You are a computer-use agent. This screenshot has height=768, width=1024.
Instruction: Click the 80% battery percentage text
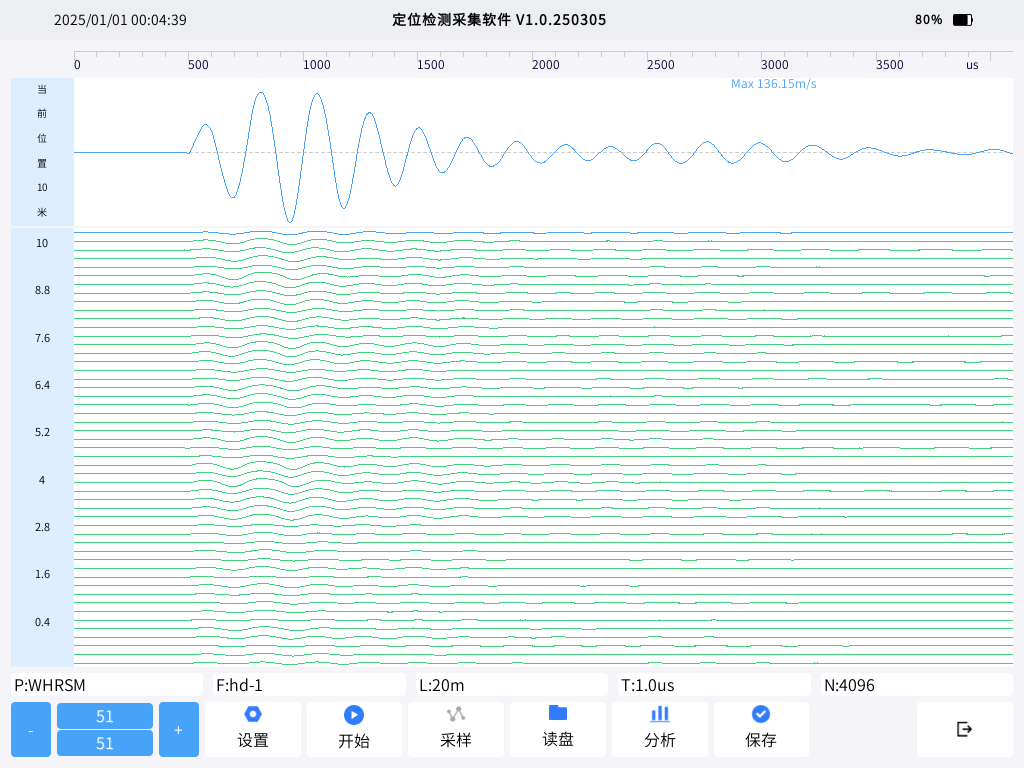point(928,20)
